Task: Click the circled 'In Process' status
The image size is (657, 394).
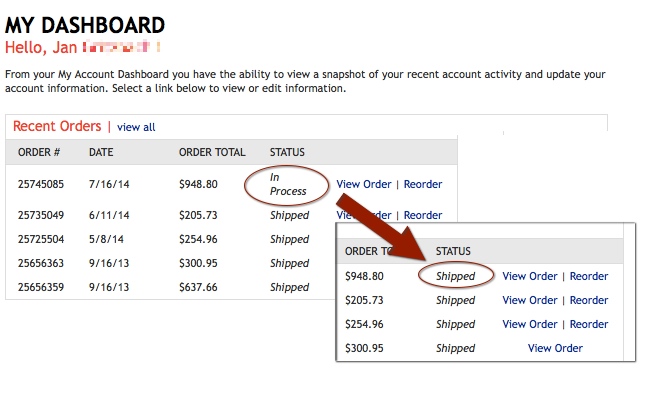Action: pos(288,184)
